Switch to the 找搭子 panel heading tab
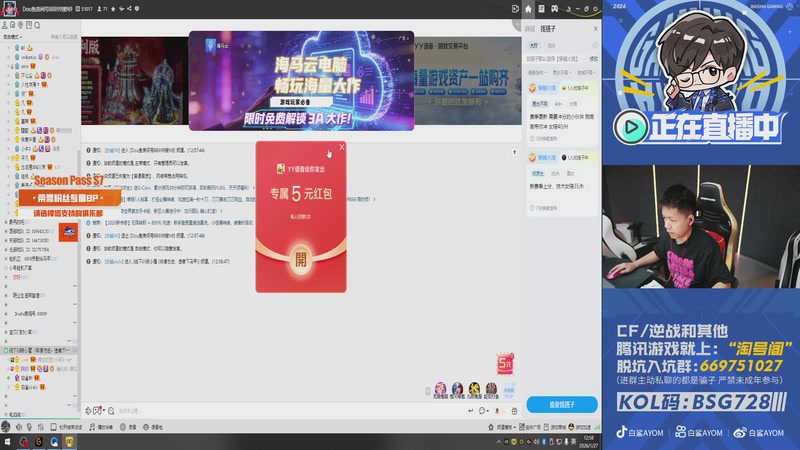Viewport: 800px width, 450px height. (547, 29)
